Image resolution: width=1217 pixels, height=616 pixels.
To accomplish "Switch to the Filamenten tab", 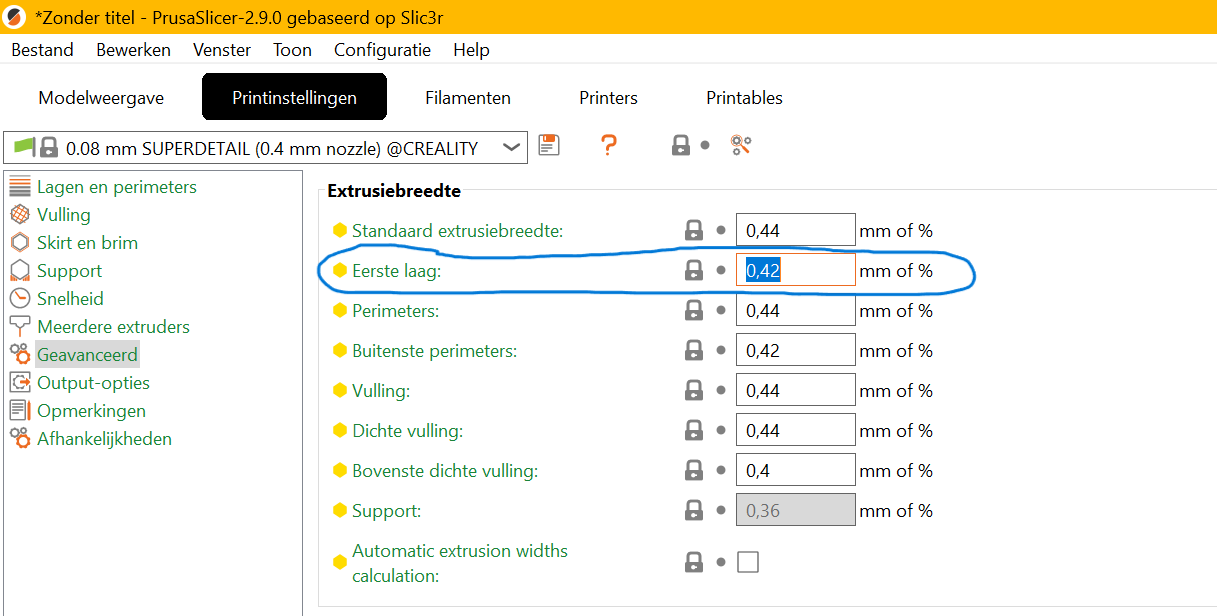I will 468,98.
